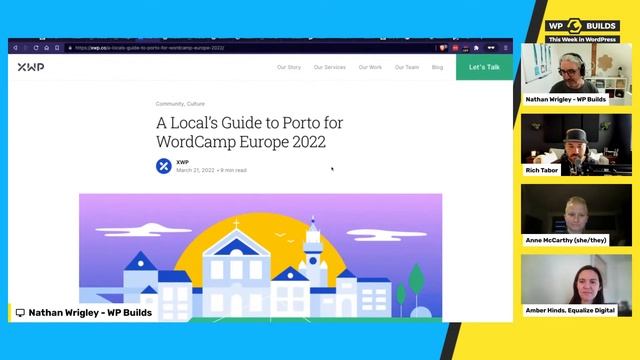The height and width of the screenshot is (360, 640).
Task: Open the extensions puzzle icon
Action: point(476,48)
